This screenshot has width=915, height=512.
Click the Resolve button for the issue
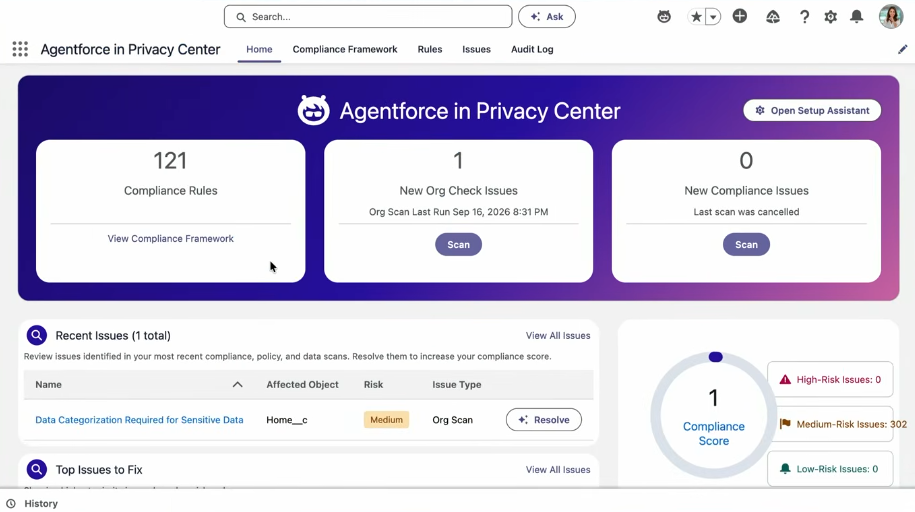click(x=543, y=420)
